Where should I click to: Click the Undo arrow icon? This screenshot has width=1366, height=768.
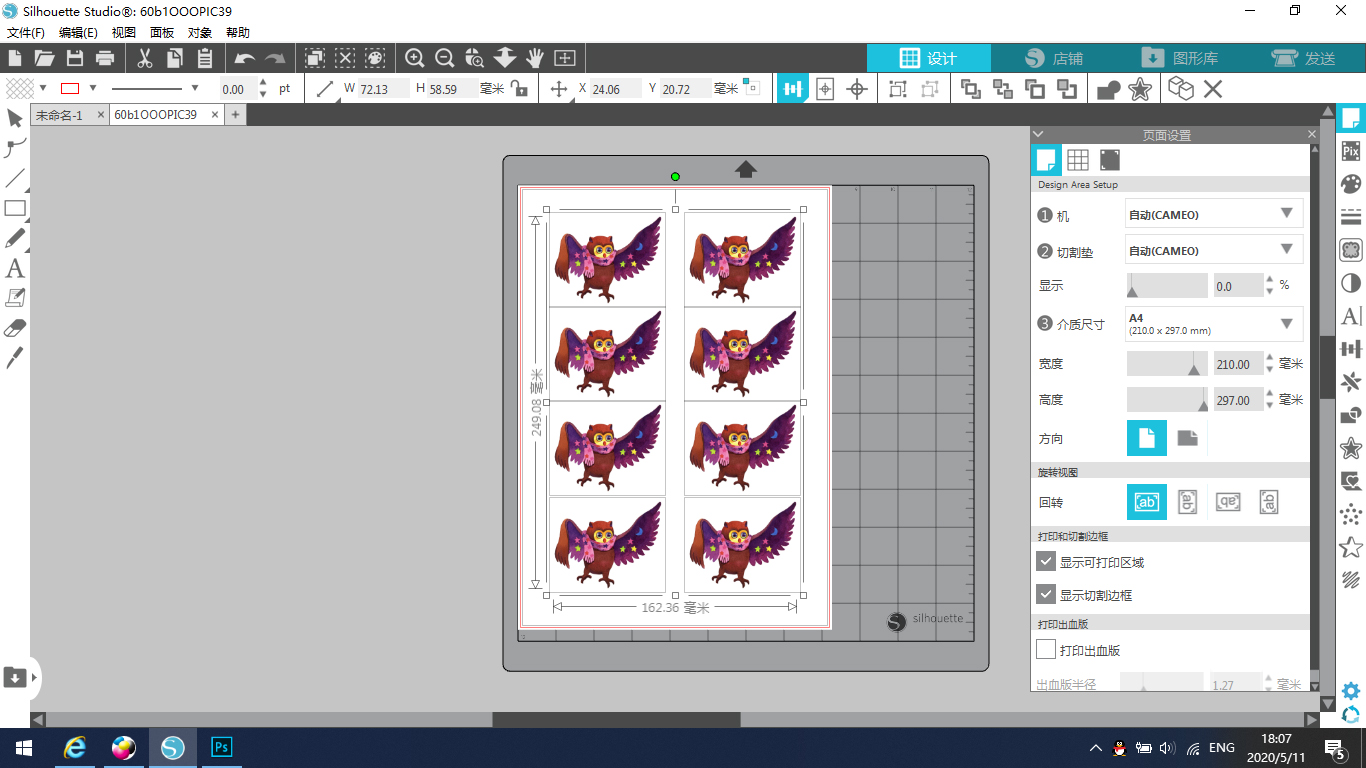pyautogui.click(x=245, y=58)
